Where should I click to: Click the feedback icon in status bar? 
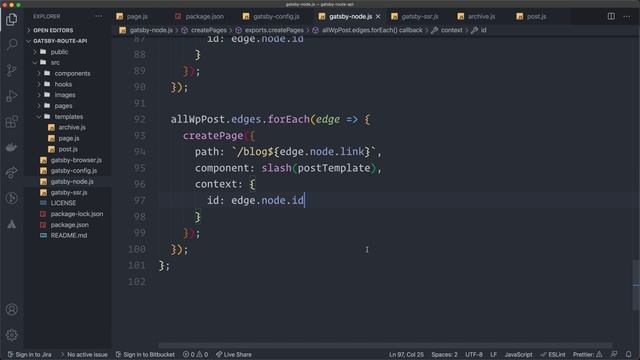pos(614,354)
